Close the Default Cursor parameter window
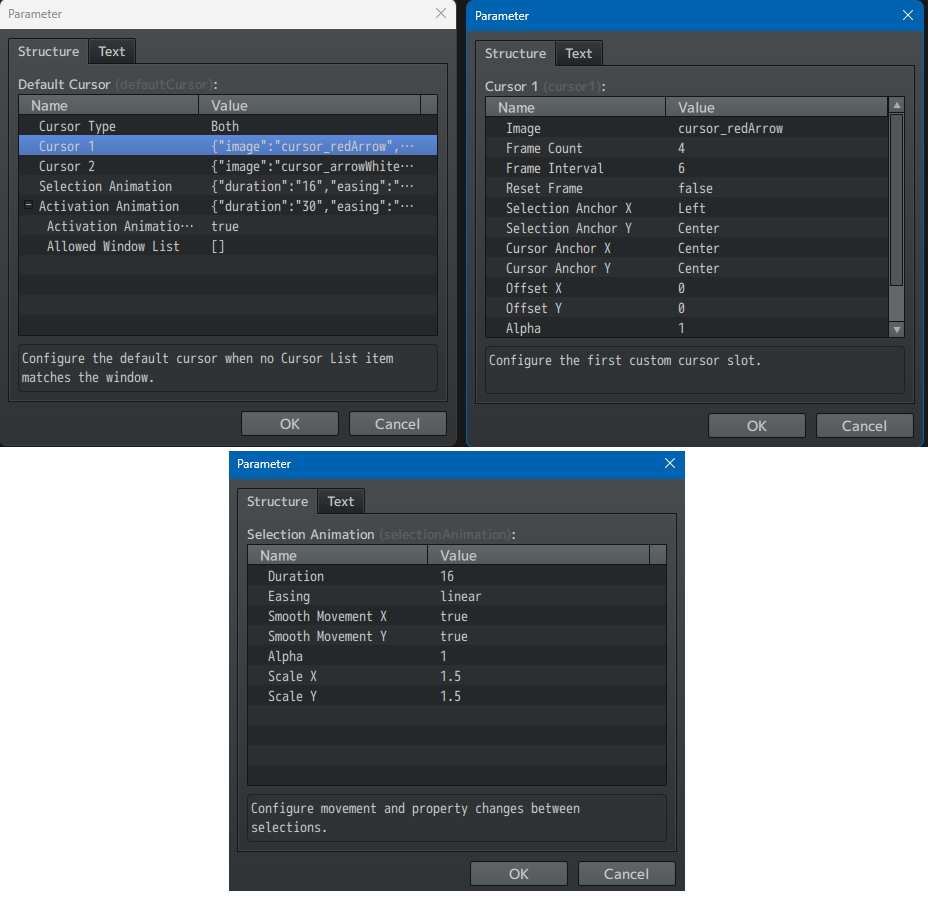928x900 pixels. (x=441, y=13)
